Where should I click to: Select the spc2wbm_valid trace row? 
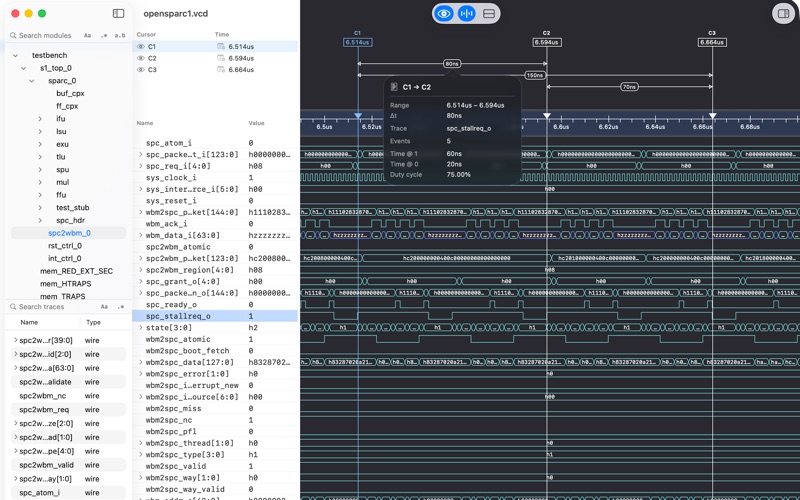click(68, 465)
